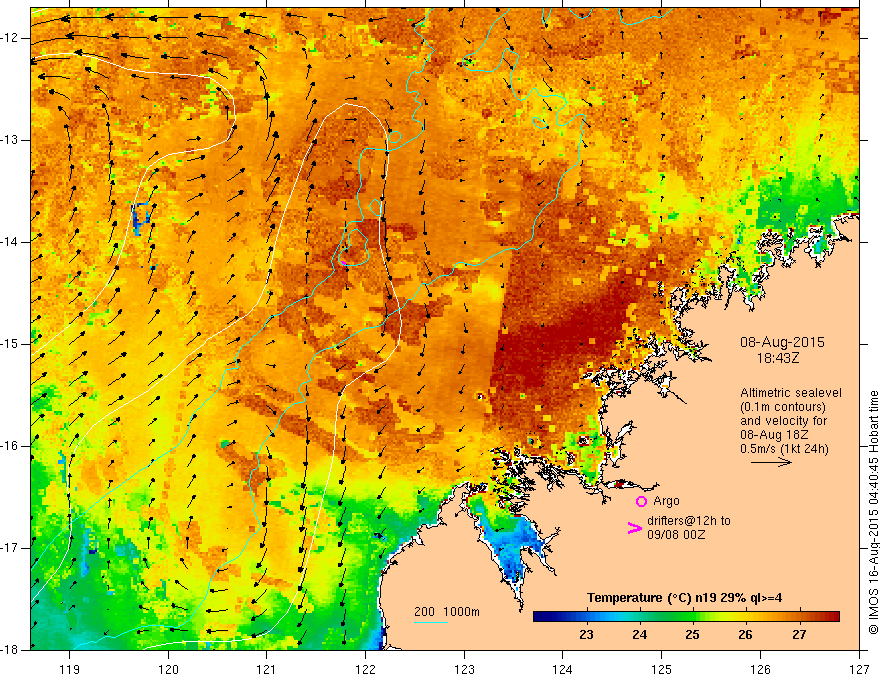Click longitude axis label 119
The image size is (880, 680).
(x=70, y=669)
